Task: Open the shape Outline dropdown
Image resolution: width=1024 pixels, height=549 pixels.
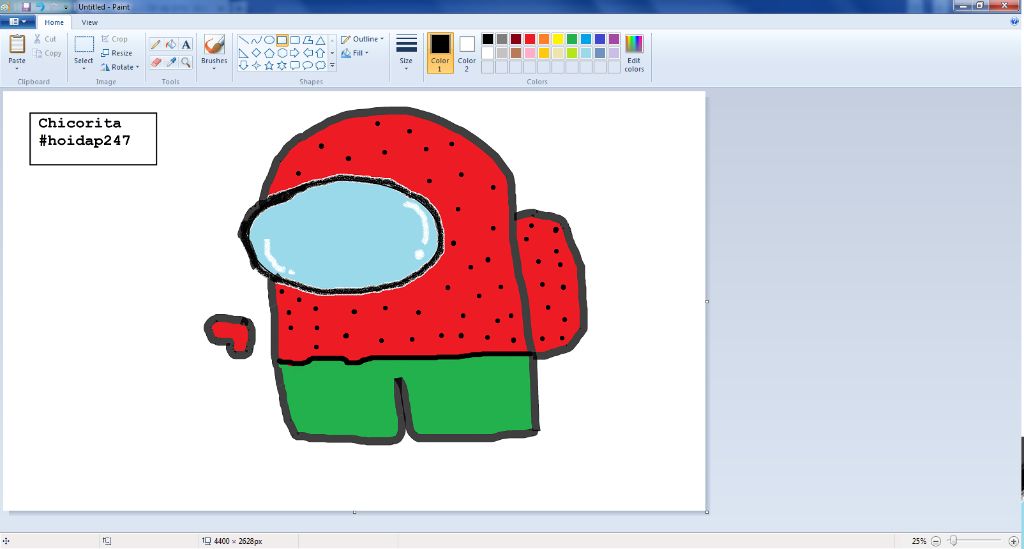Action: 362,39
